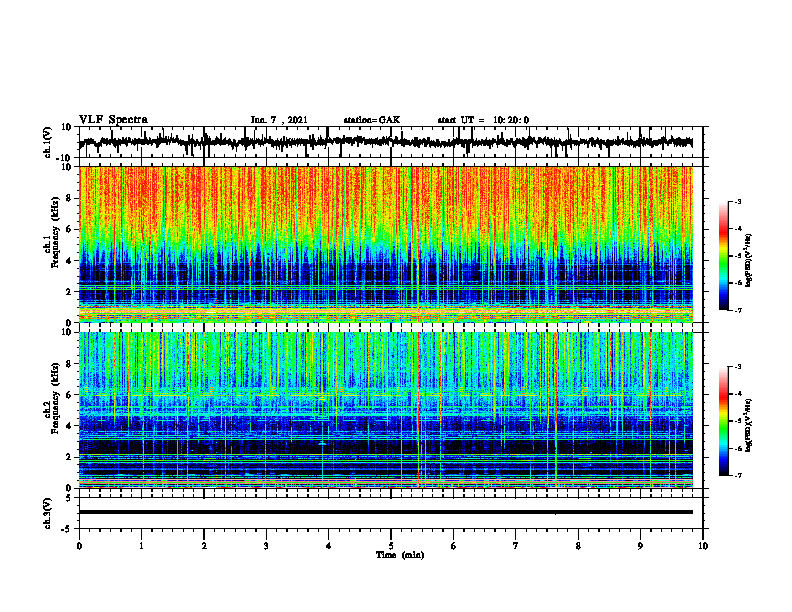Click the ch.3 flat black trace
The width and height of the screenshot is (792, 612).
coord(385,512)
